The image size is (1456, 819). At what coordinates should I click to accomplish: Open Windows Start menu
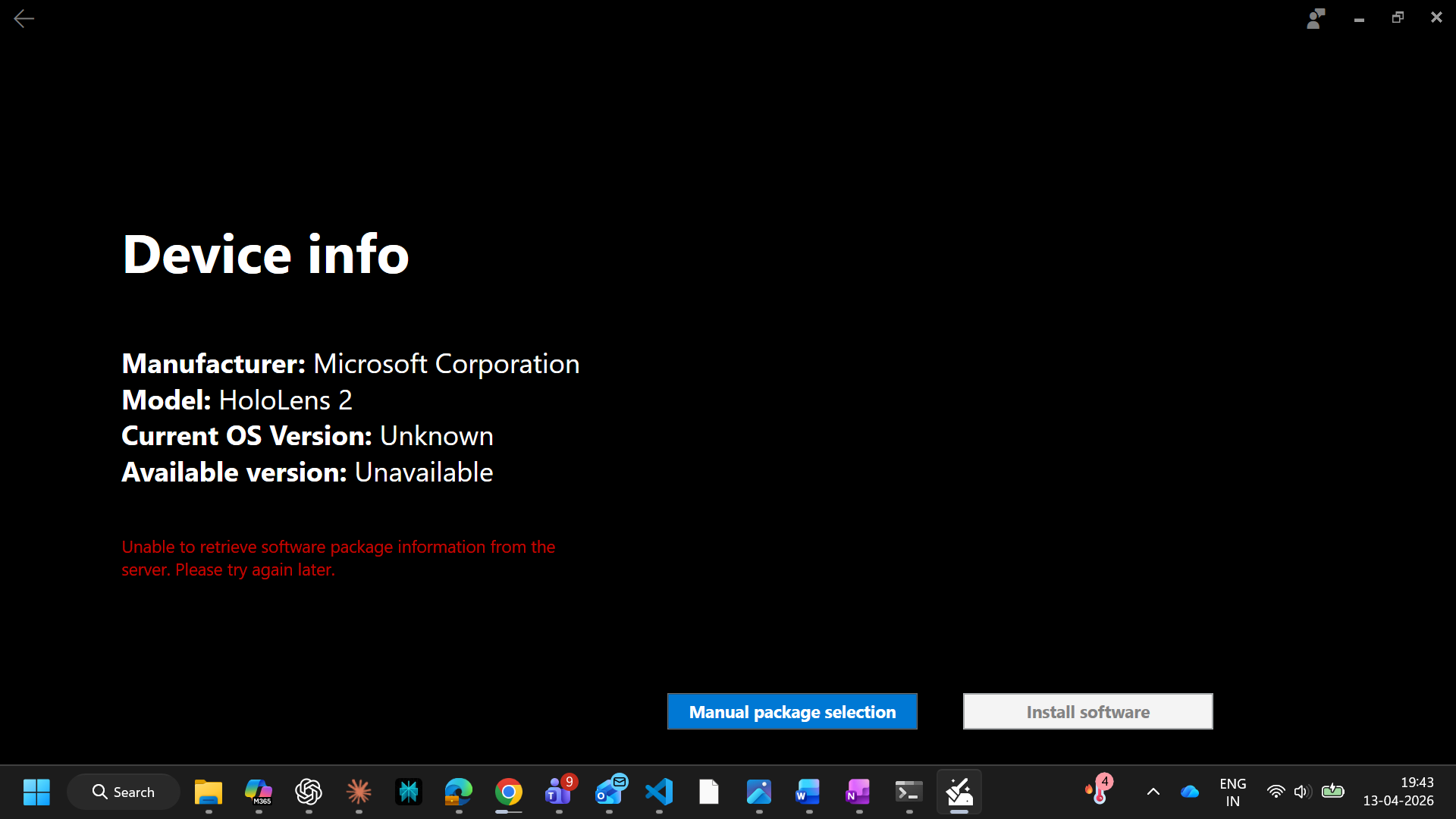pyautogui.click(x=36, y=792)
